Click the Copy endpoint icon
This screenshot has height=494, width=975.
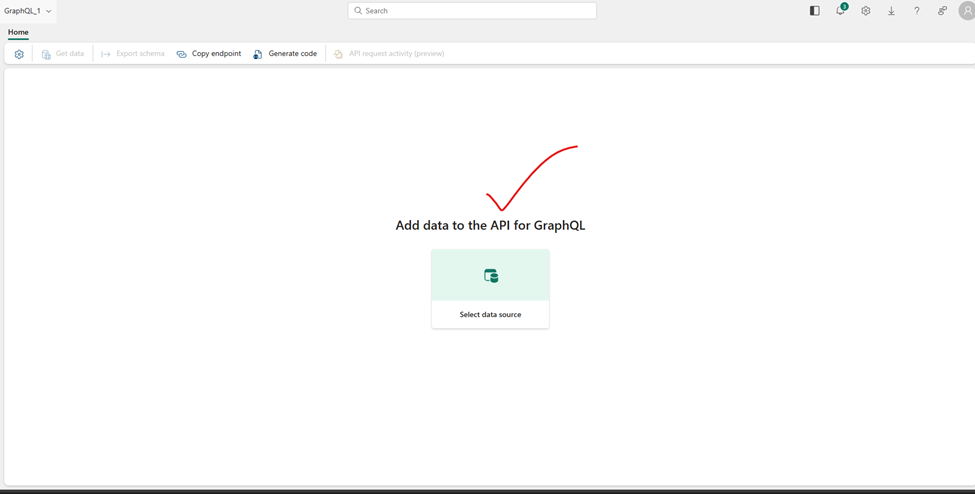[181, 54]
